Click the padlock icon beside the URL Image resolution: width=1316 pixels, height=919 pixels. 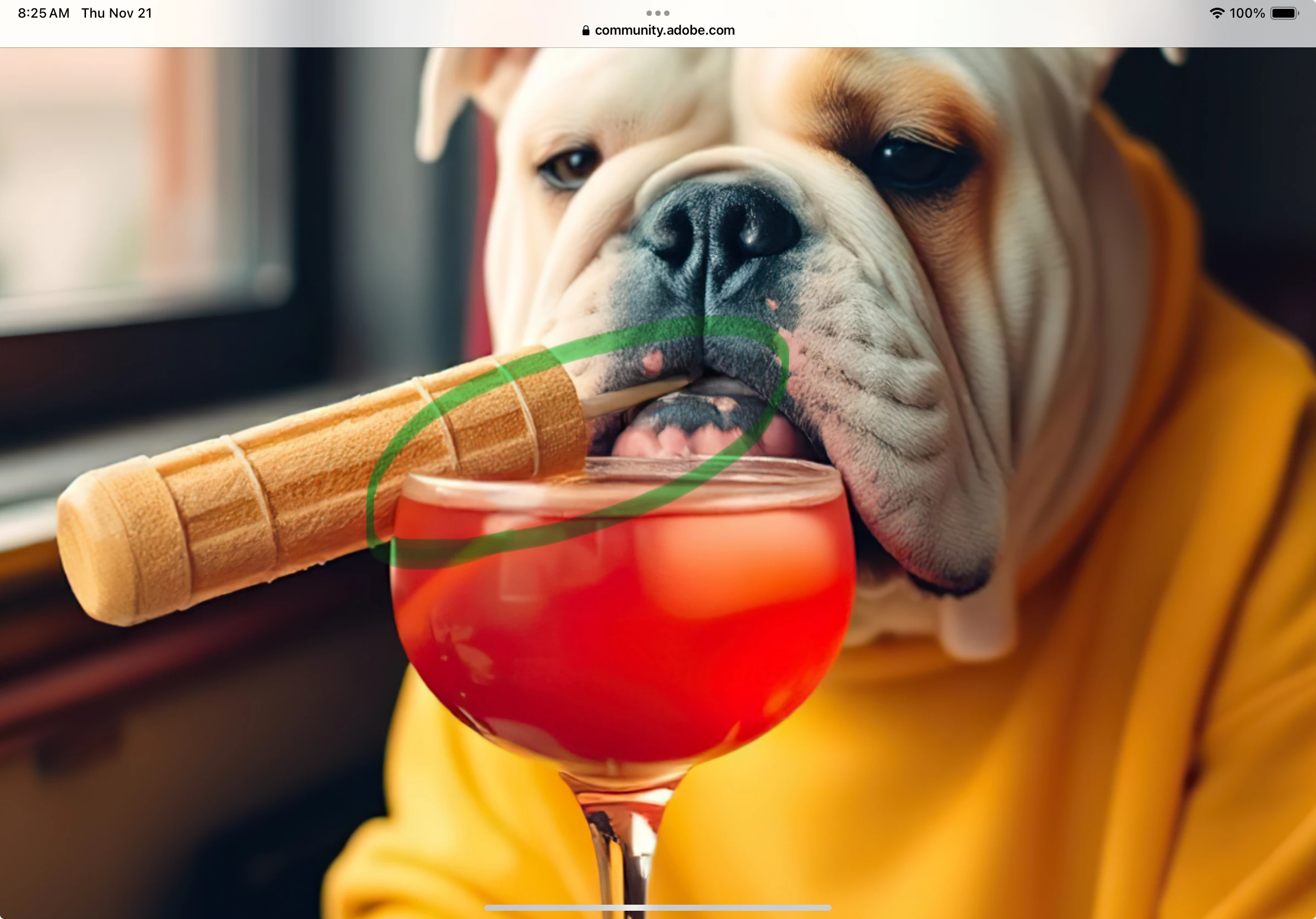585,30
